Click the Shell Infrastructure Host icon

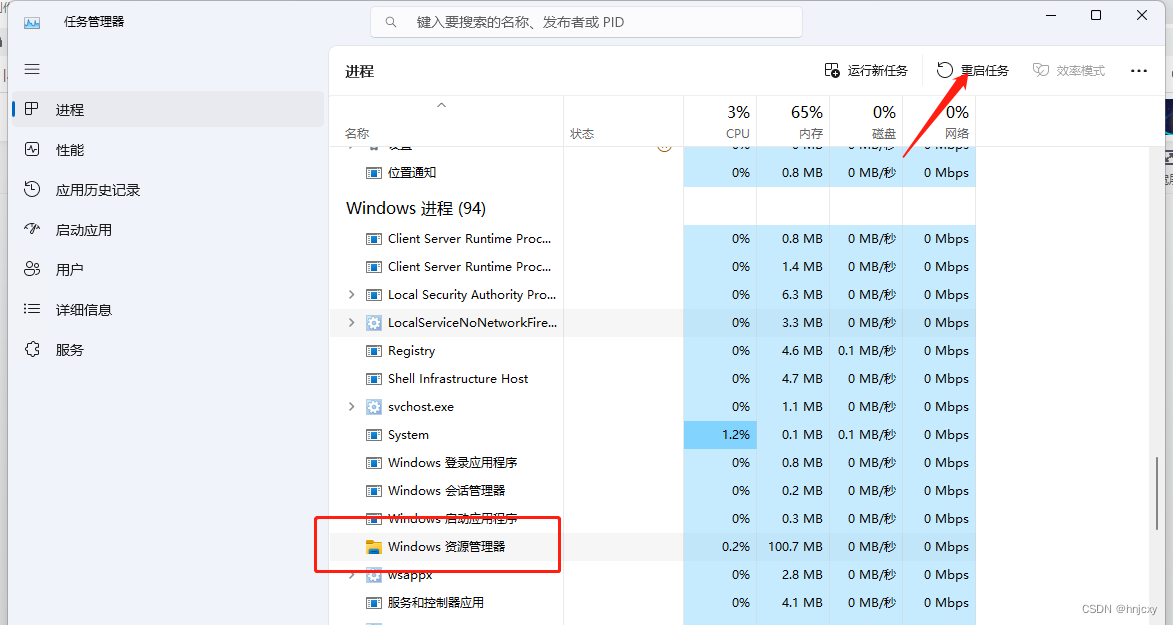coord(373,379)
